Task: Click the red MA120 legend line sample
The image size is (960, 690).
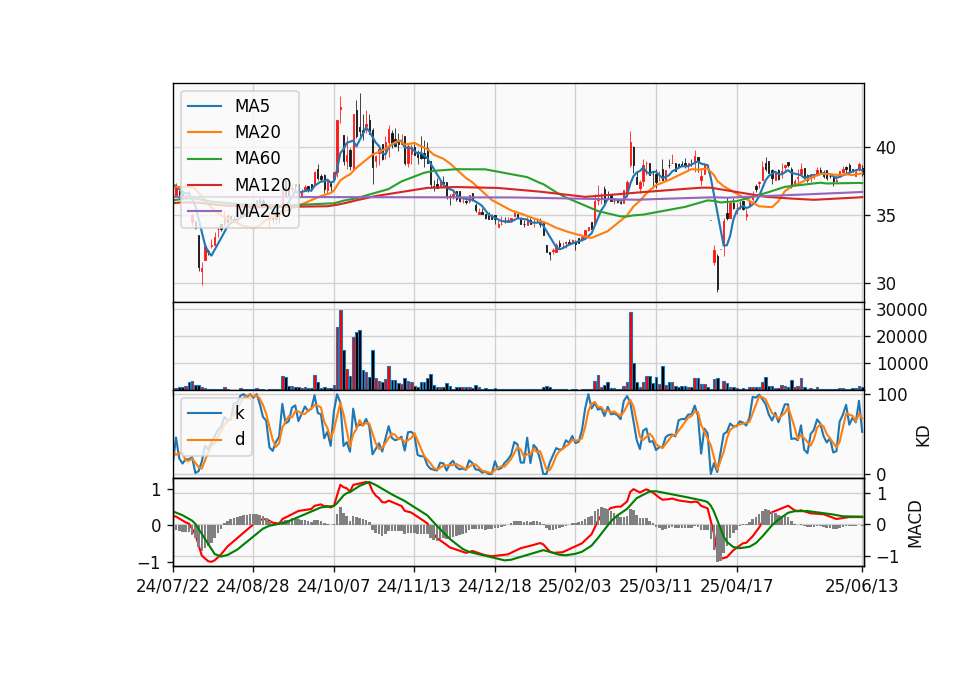Action: click(204, 185)
